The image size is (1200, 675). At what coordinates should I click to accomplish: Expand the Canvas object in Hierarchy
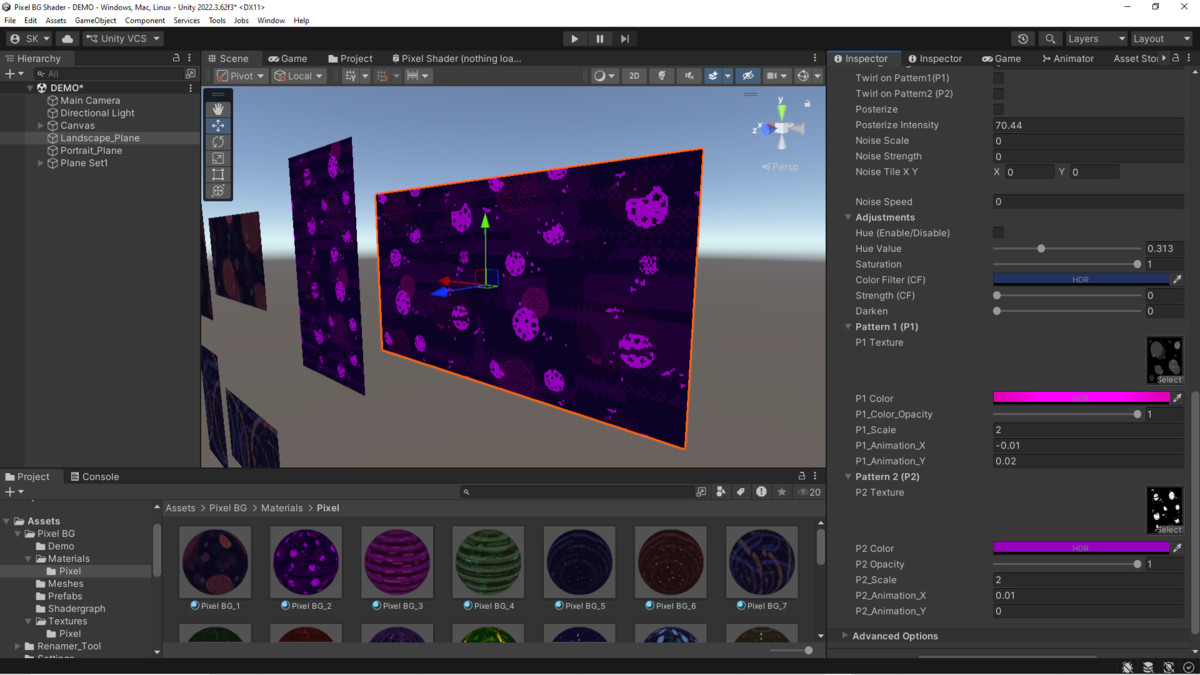click(x=41, y=126)
